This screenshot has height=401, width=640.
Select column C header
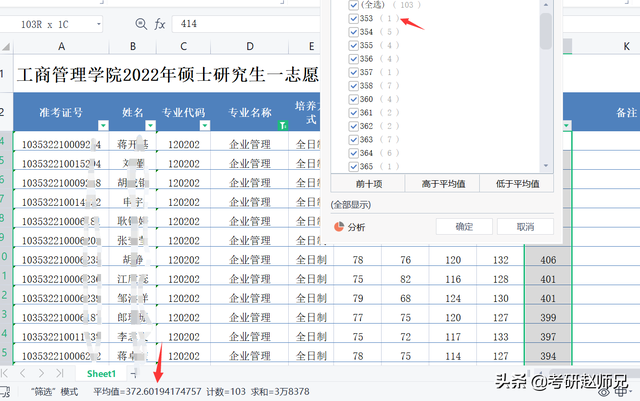(x=184, y=47)
